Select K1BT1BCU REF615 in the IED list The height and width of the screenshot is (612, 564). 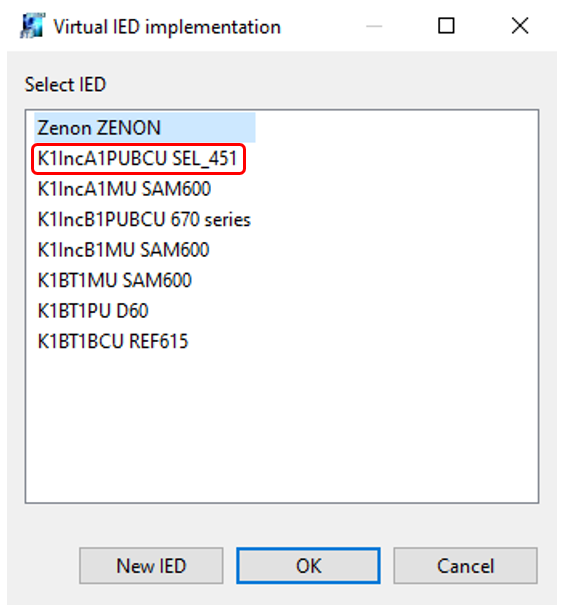click(x=113, y=341)
